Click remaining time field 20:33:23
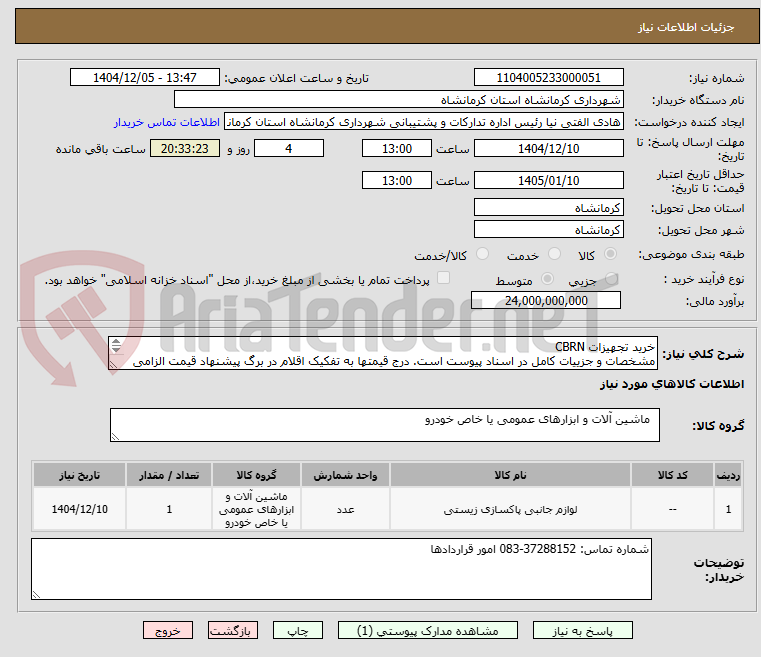Image resolution: width=761 pixels, height=657 pixels. coord(184,148)
